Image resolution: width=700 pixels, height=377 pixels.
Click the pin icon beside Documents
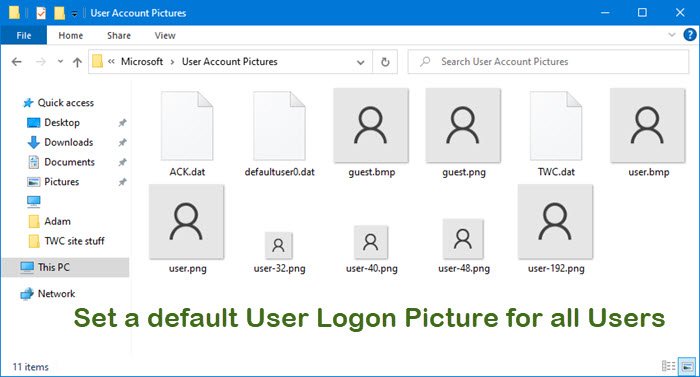coord(122,162)
